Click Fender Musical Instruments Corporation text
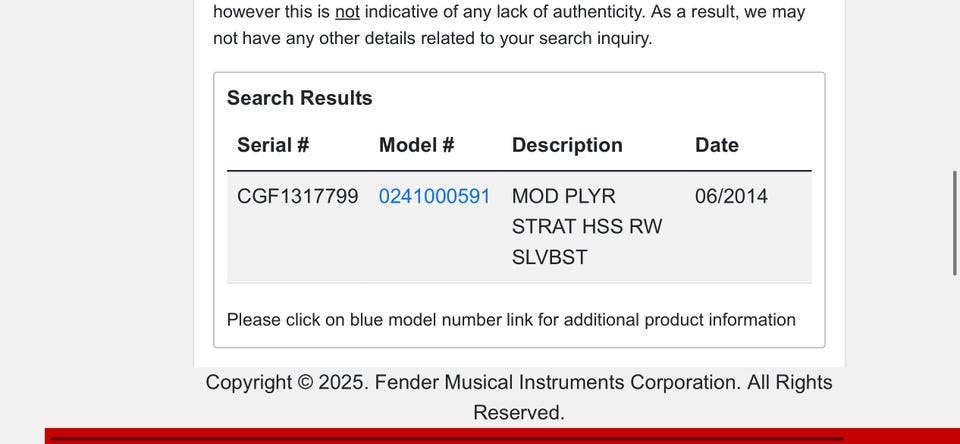Screen dimensions: 960x444 (x=556, y=382)
